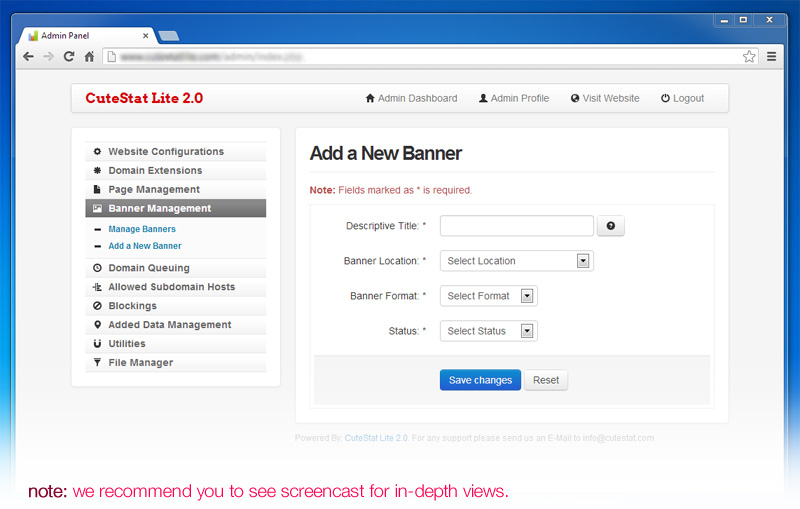
Task: Open the Select Status dropdown
Action: click(x=489, y=331)
